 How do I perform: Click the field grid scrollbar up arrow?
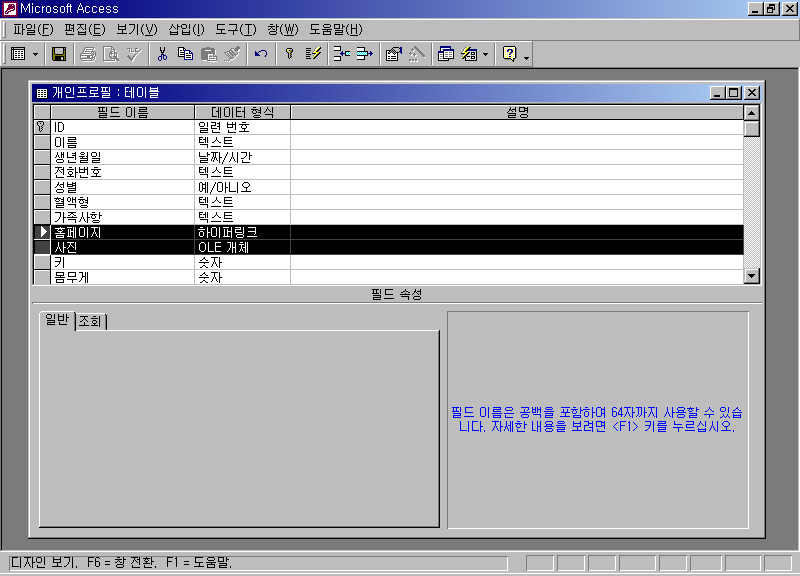752,112
